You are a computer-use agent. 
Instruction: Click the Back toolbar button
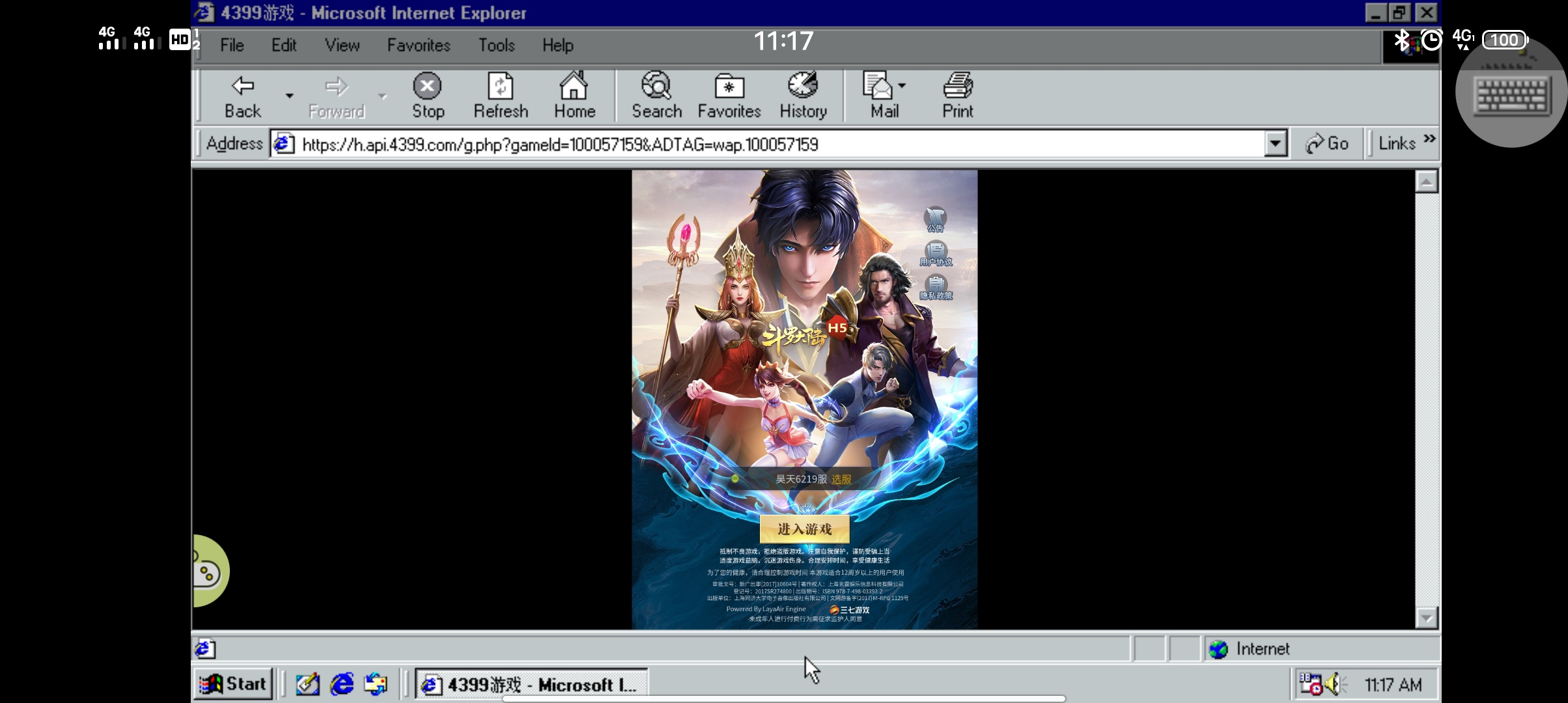pyautogui.click(x=243, y=96)
